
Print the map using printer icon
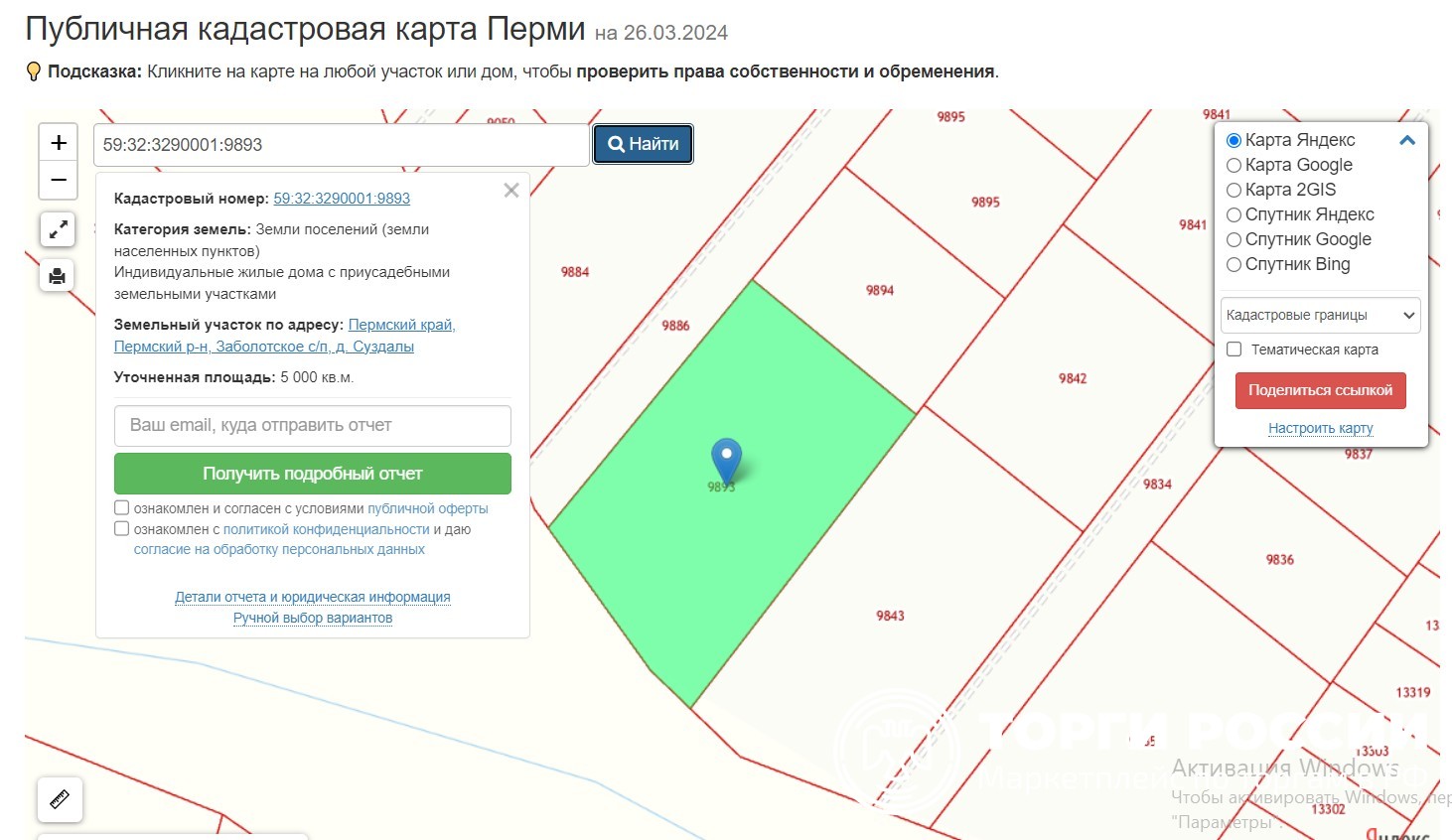tap(58, 275)
